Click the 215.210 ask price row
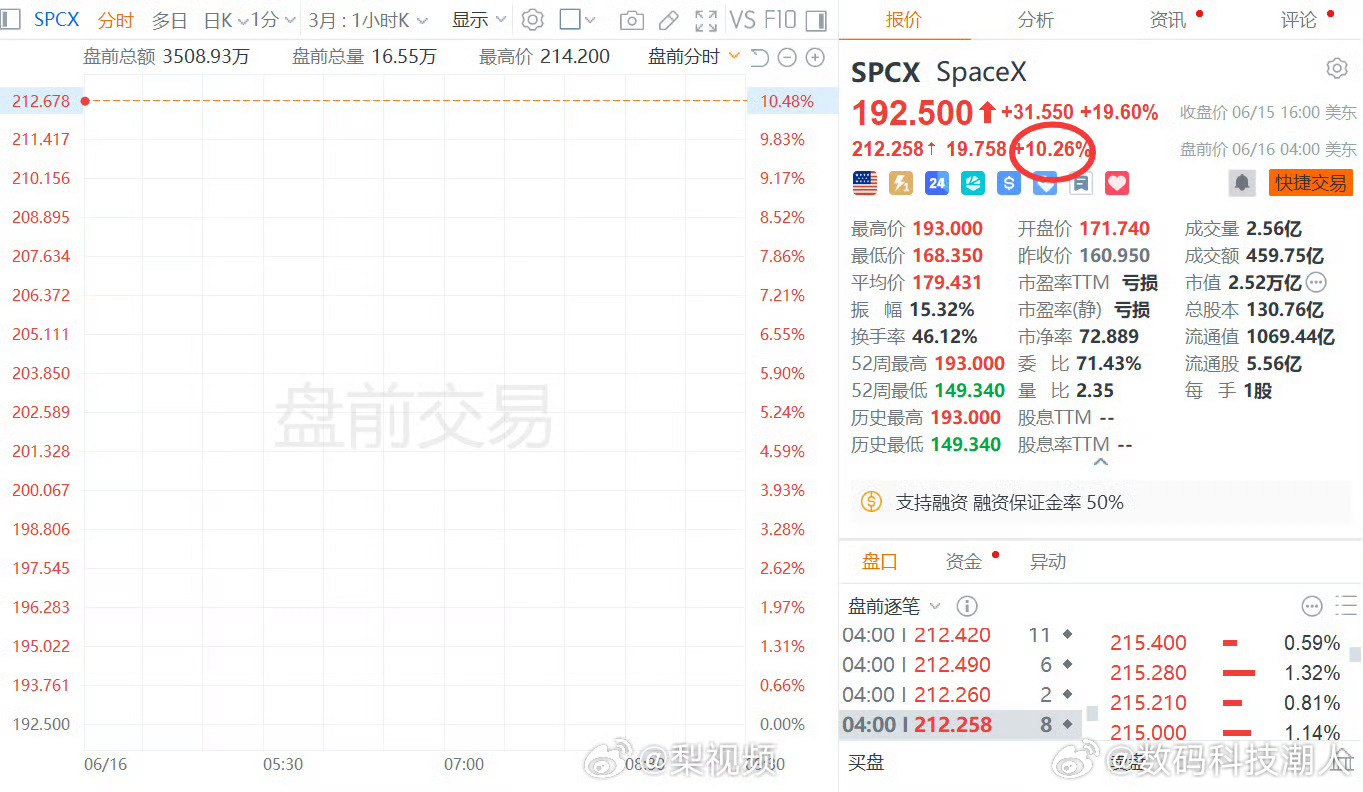 point(1225,703)
